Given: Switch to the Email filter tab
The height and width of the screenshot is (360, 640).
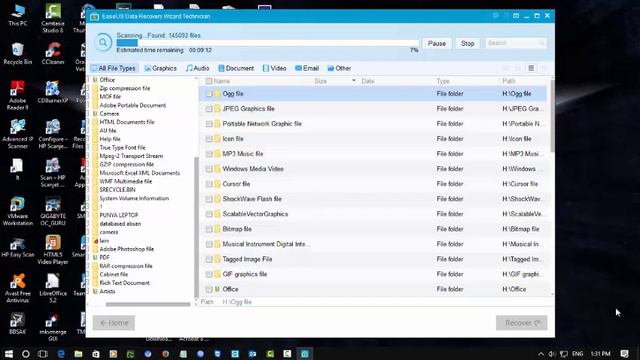Looking at the screenshot, I should (307, 68).
